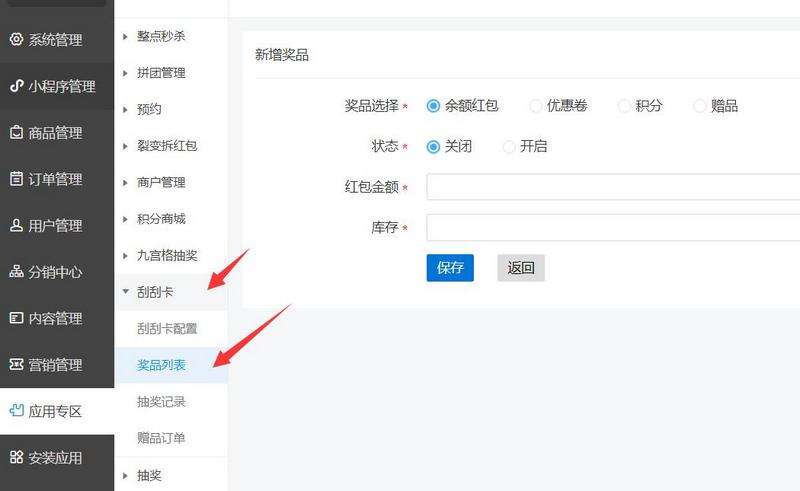The height and width of the screenshot is (491, 800).
Task: Focus the 库存 input field
Action: coord(612,228)
